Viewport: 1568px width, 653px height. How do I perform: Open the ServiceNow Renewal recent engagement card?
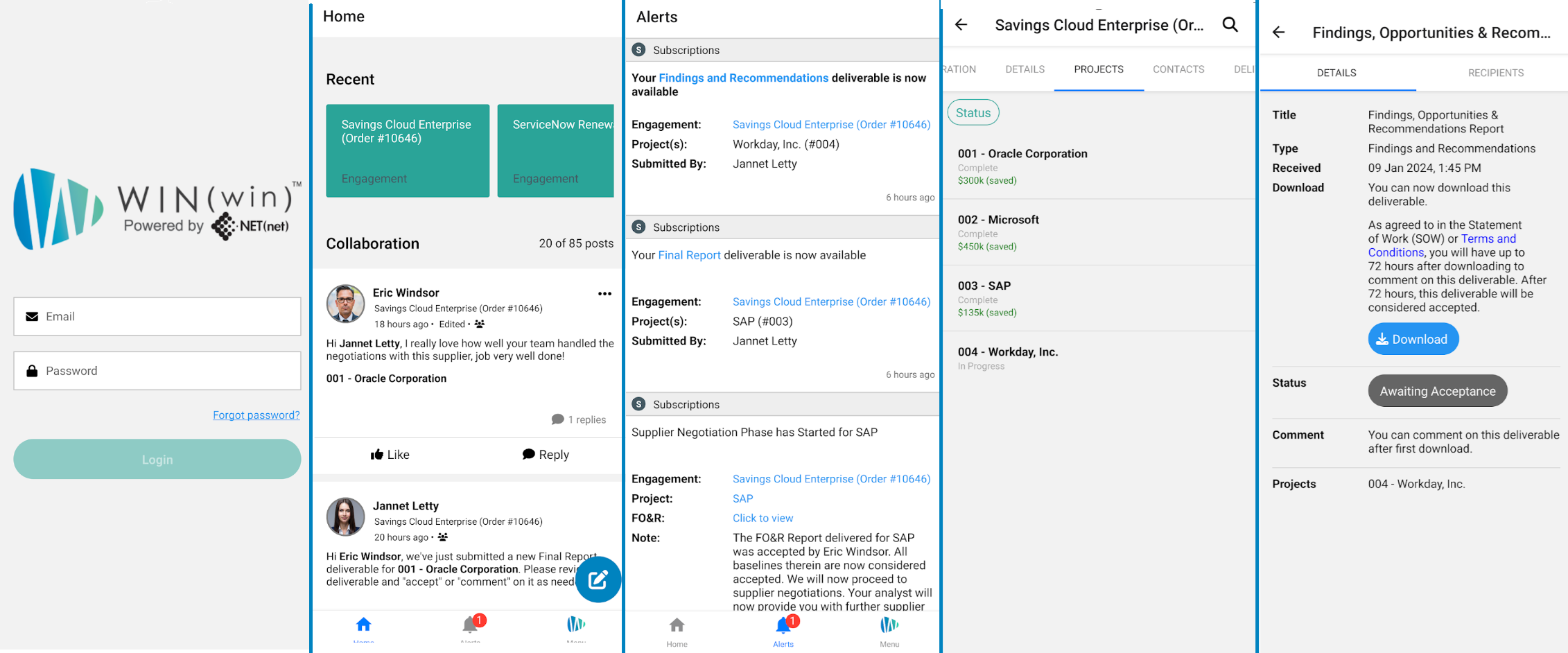(556, 151)
